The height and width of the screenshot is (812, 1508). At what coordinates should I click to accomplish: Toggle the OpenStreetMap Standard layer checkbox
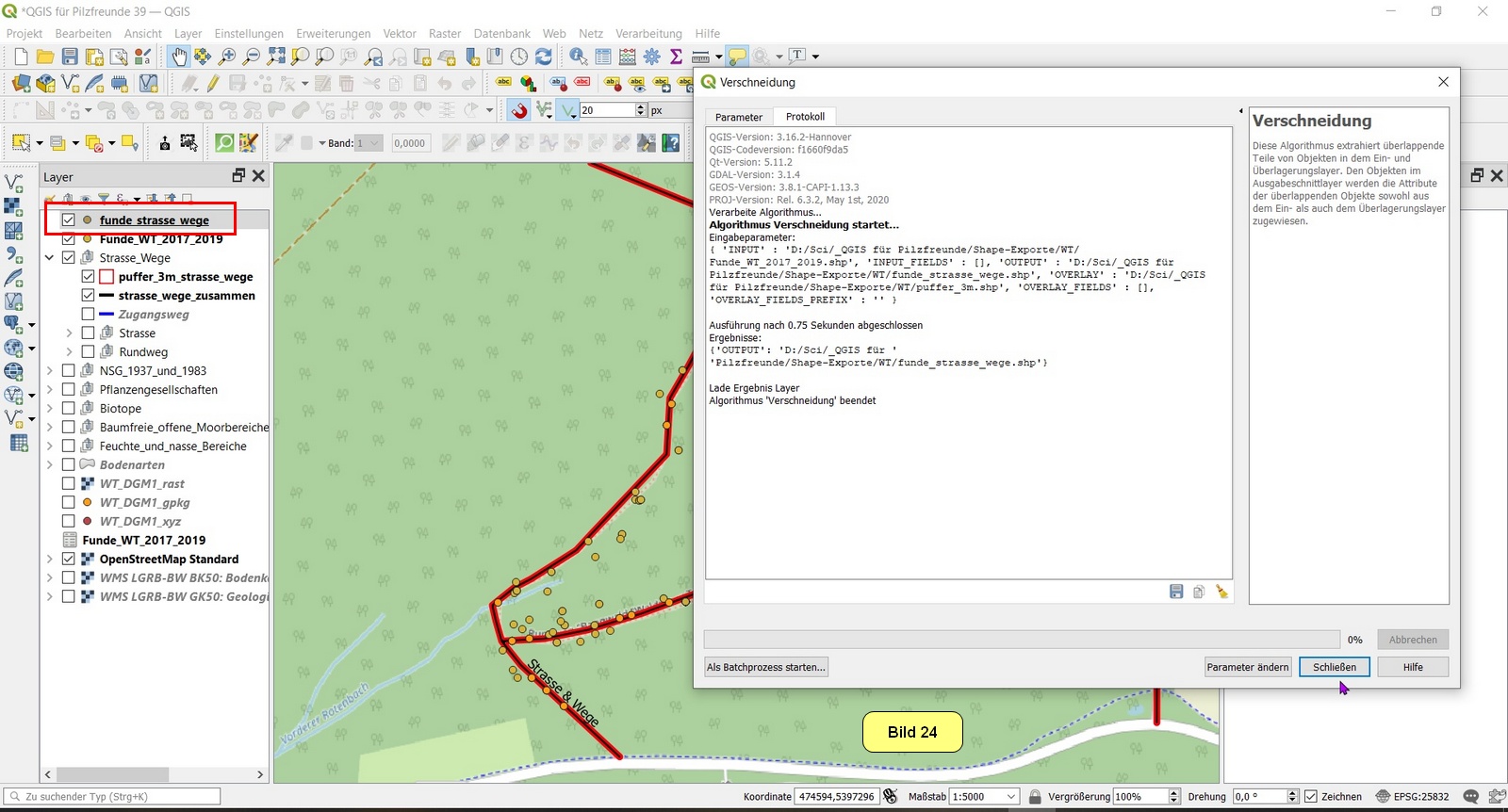(x=69, y=560)
